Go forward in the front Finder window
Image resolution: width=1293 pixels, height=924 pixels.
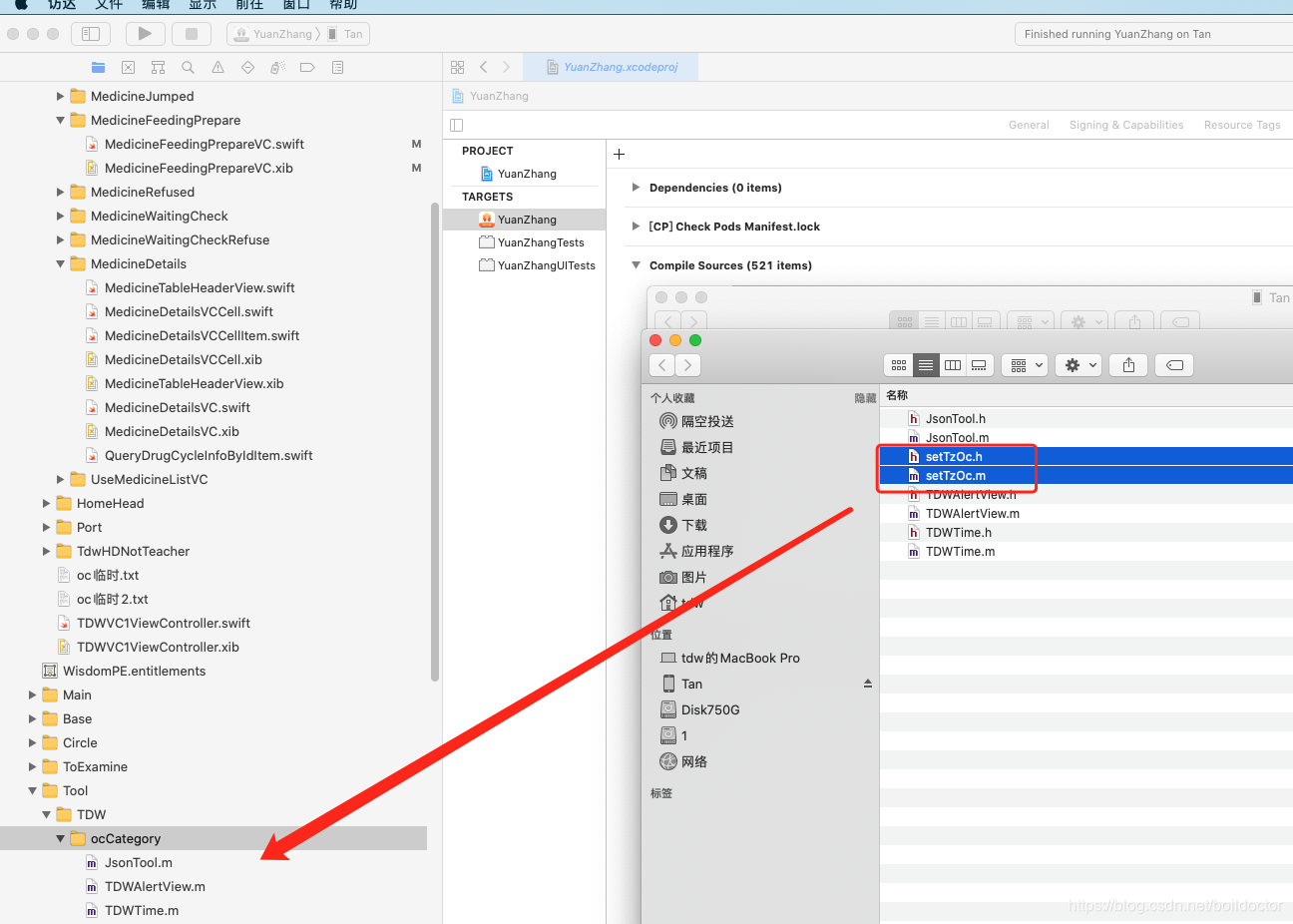pyautogui.click(x=688, y=365)
